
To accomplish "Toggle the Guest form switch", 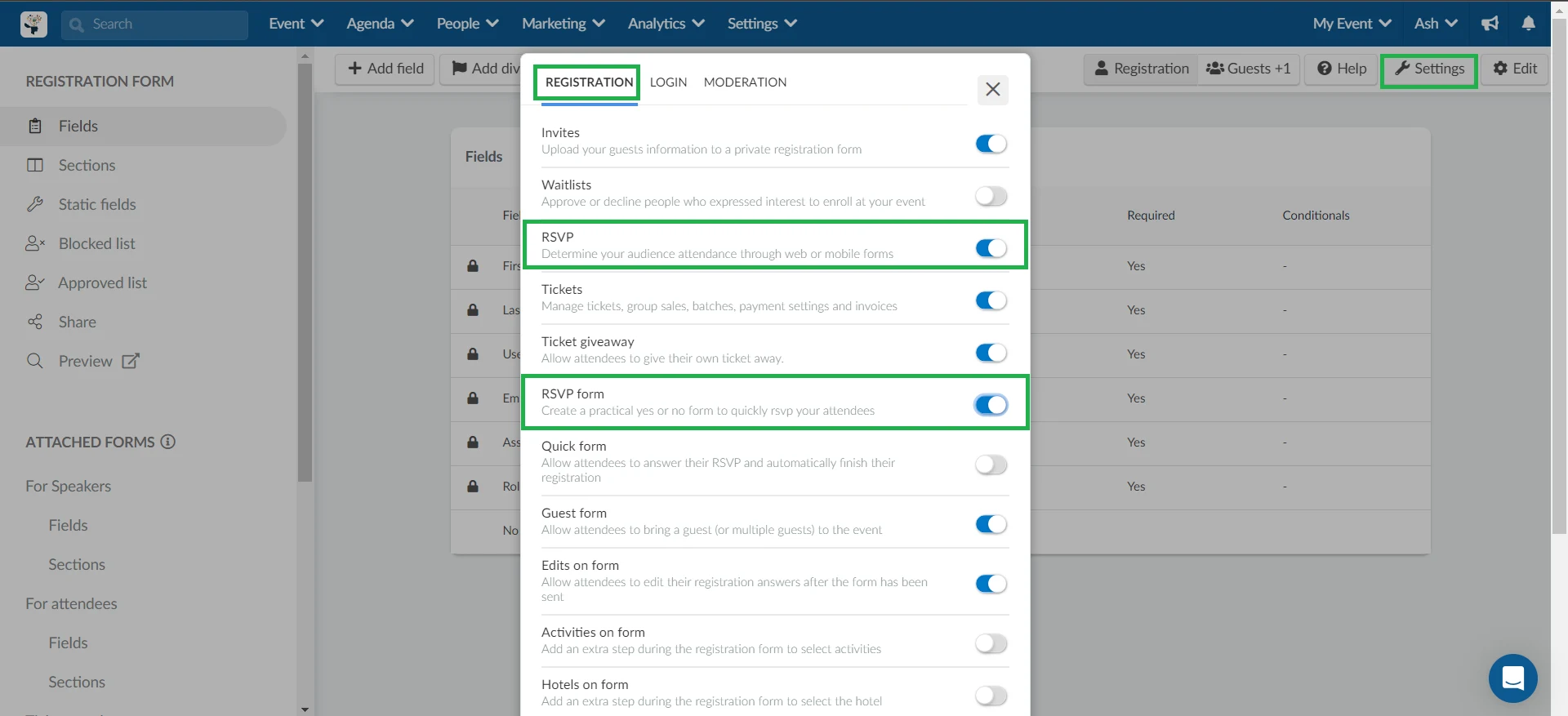I will tap(991, 524).
